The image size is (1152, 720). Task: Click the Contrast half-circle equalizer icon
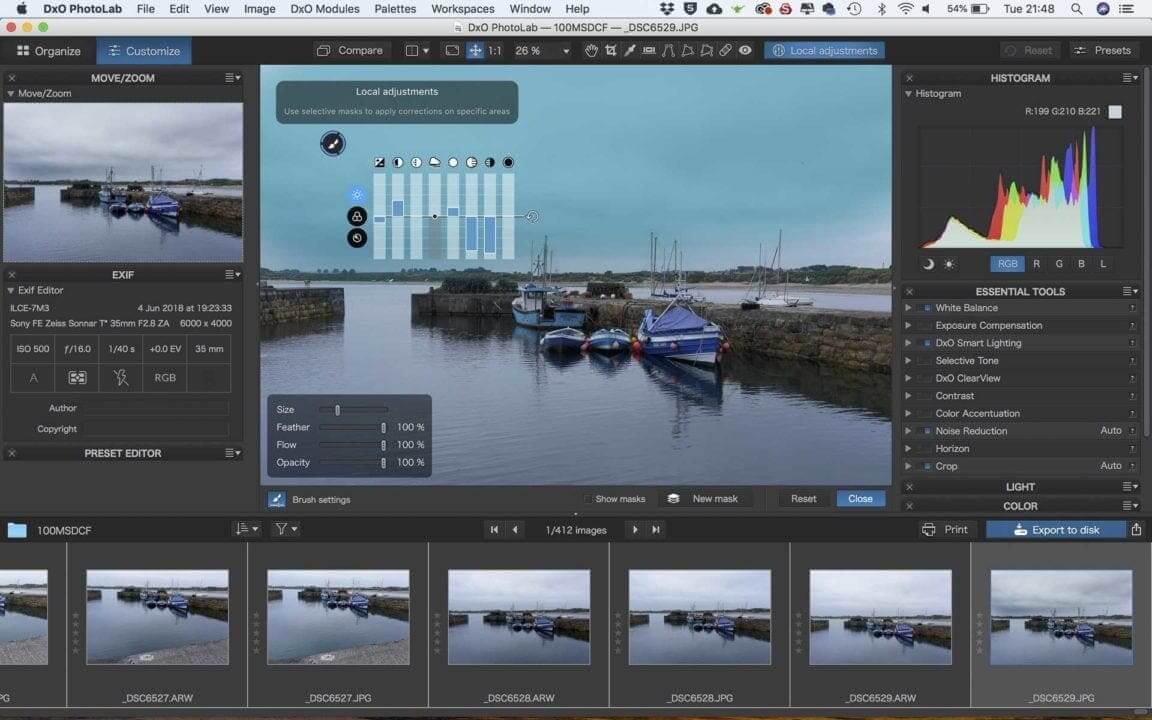click(x=397, y=162)
